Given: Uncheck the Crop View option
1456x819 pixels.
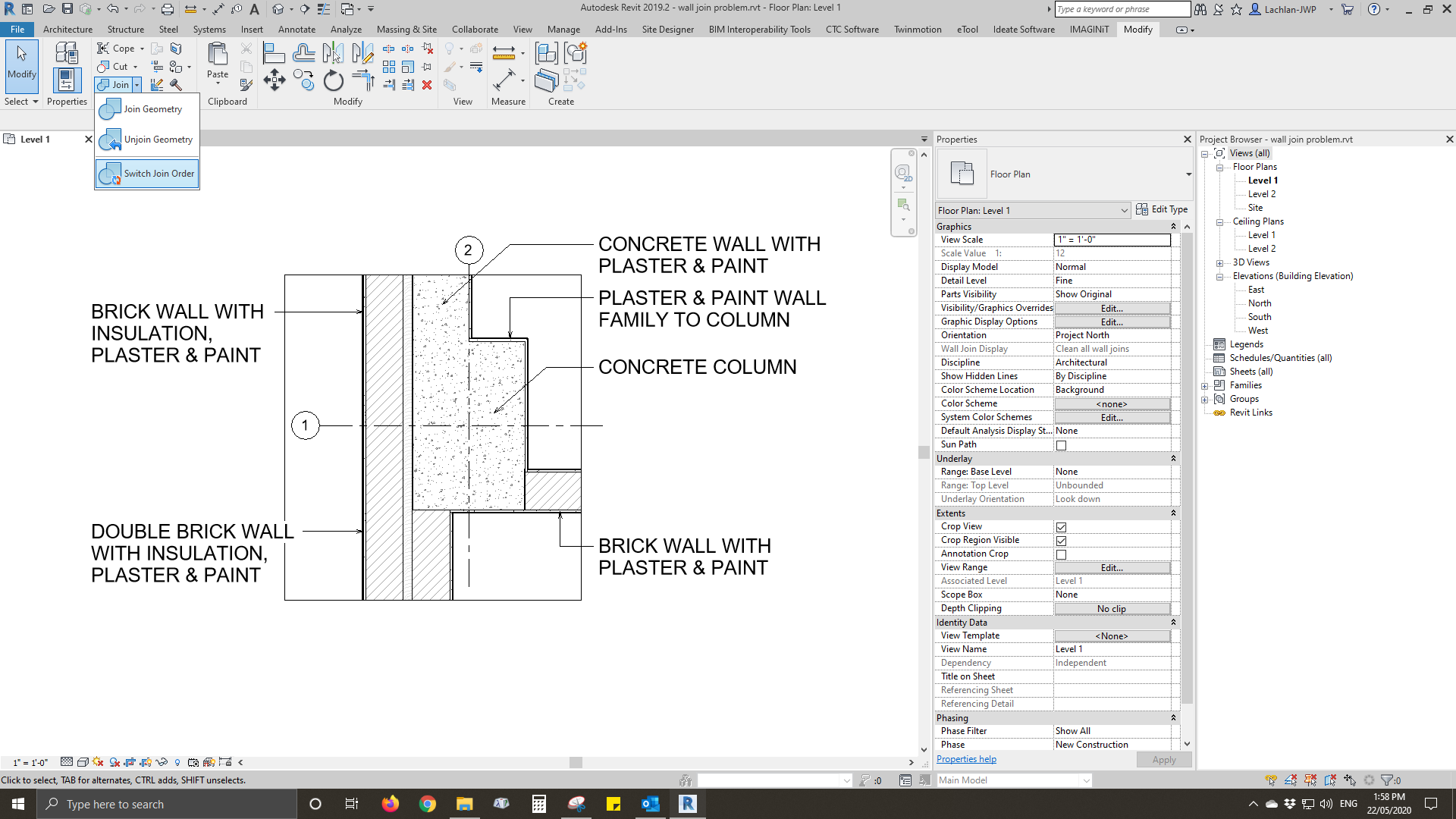Looking at the screenshot, I should (x=1061, y=526).
